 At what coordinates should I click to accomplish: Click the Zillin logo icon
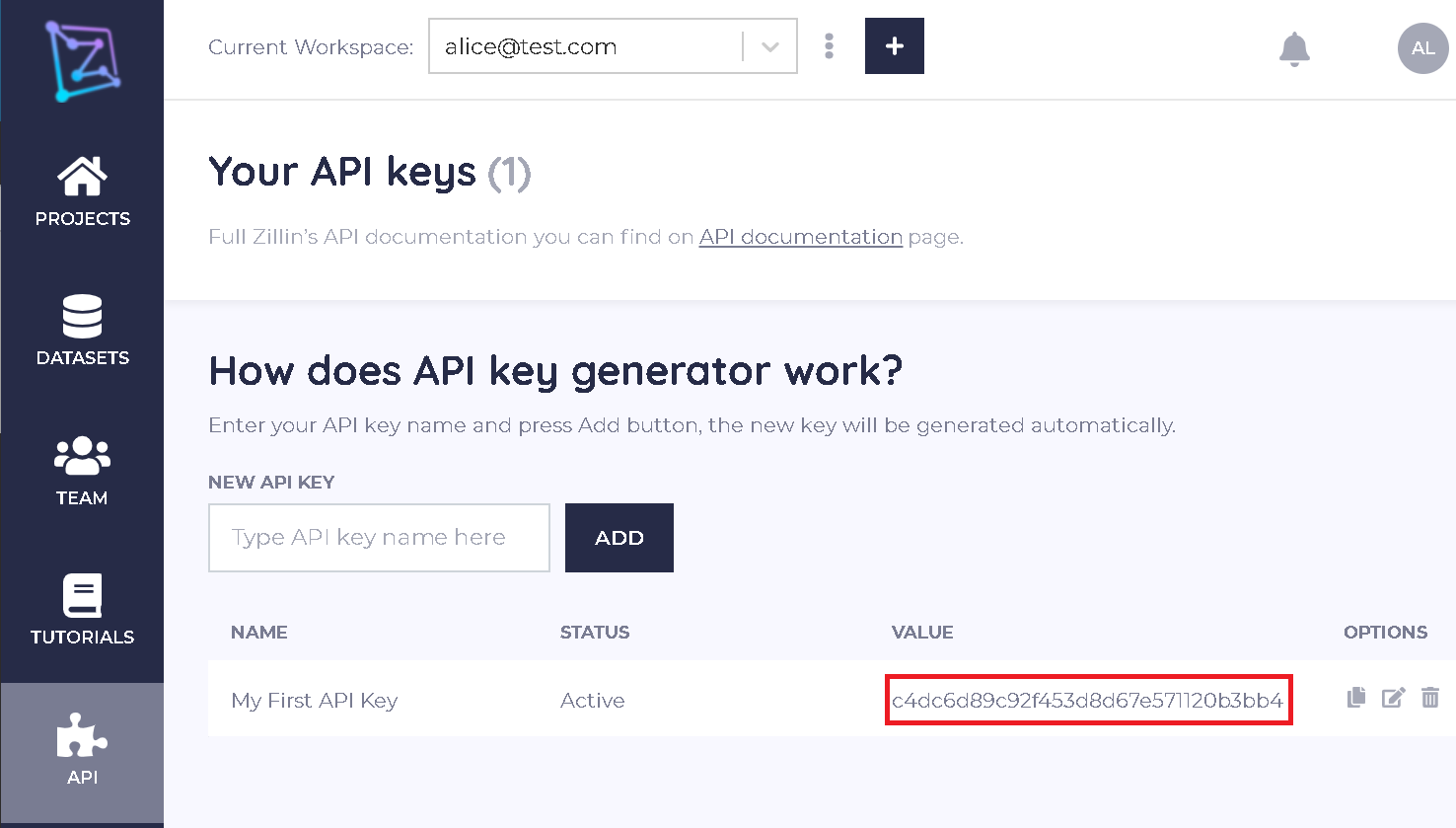coord(82,61)
